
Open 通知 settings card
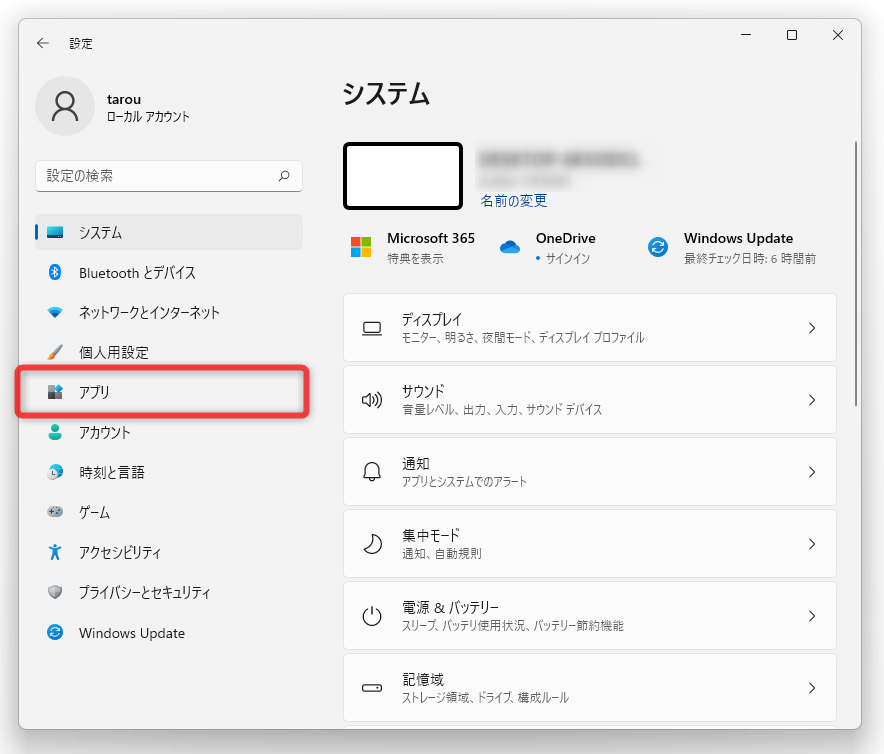pyautogui.click(x=590, y=472)
